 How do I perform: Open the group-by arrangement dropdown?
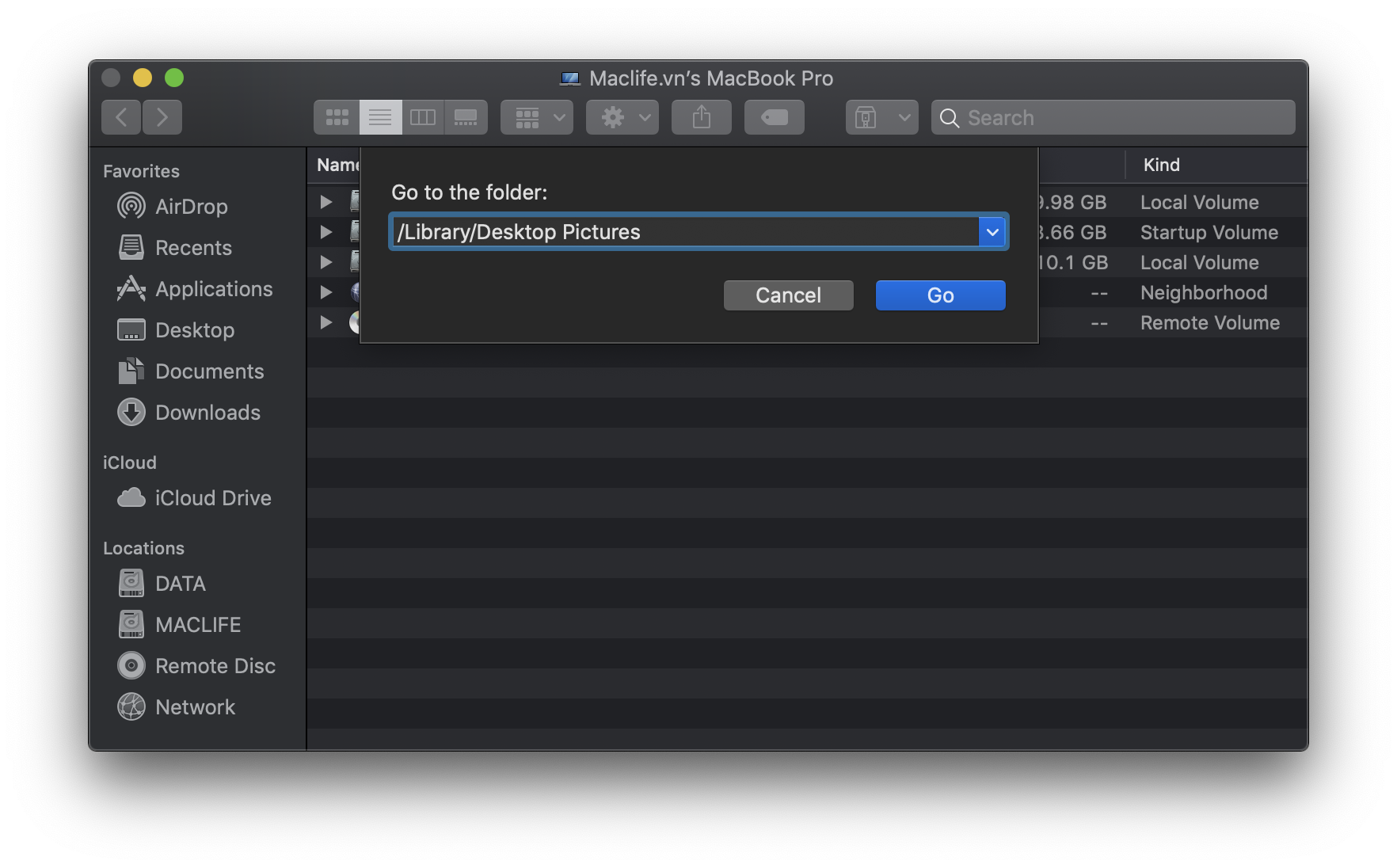click(537, 117)
